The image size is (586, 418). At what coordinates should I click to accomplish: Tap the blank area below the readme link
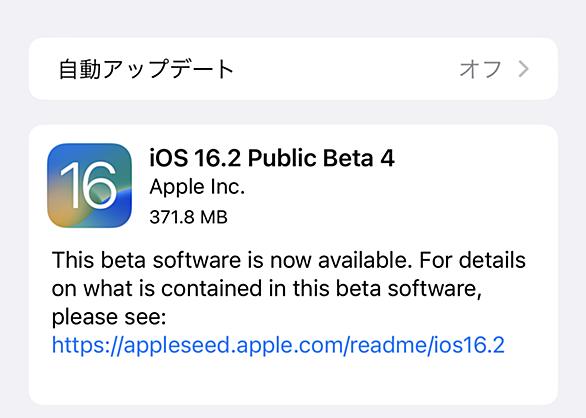pos(293,379)
